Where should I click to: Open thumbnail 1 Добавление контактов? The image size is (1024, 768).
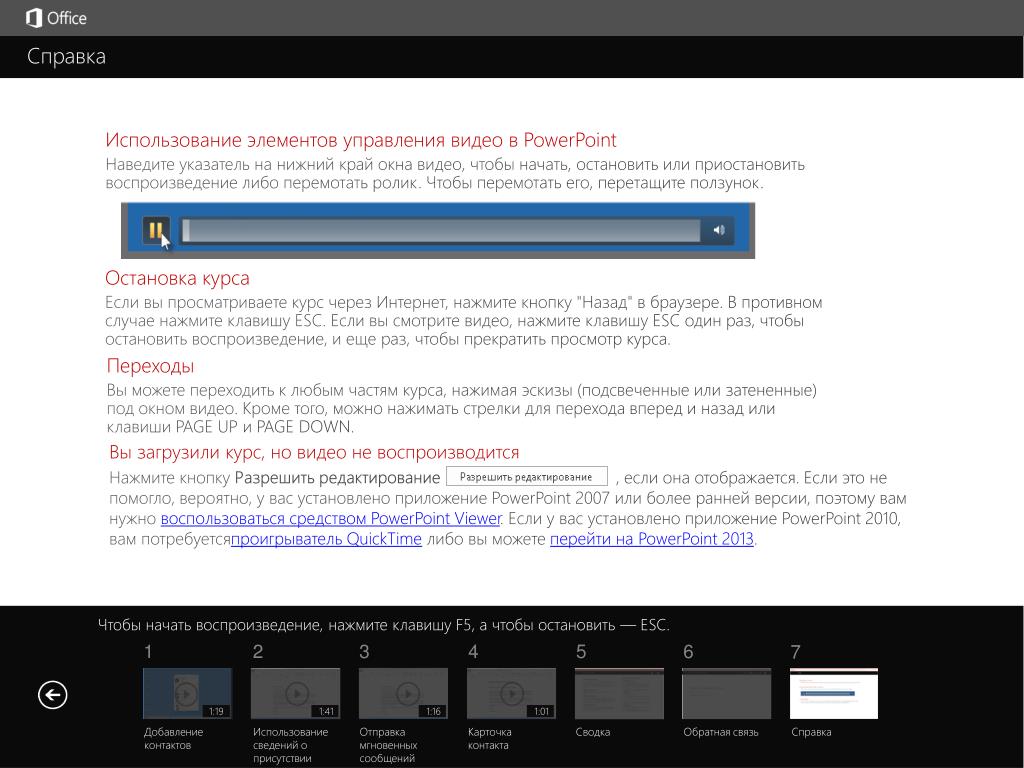coord(187,693)
